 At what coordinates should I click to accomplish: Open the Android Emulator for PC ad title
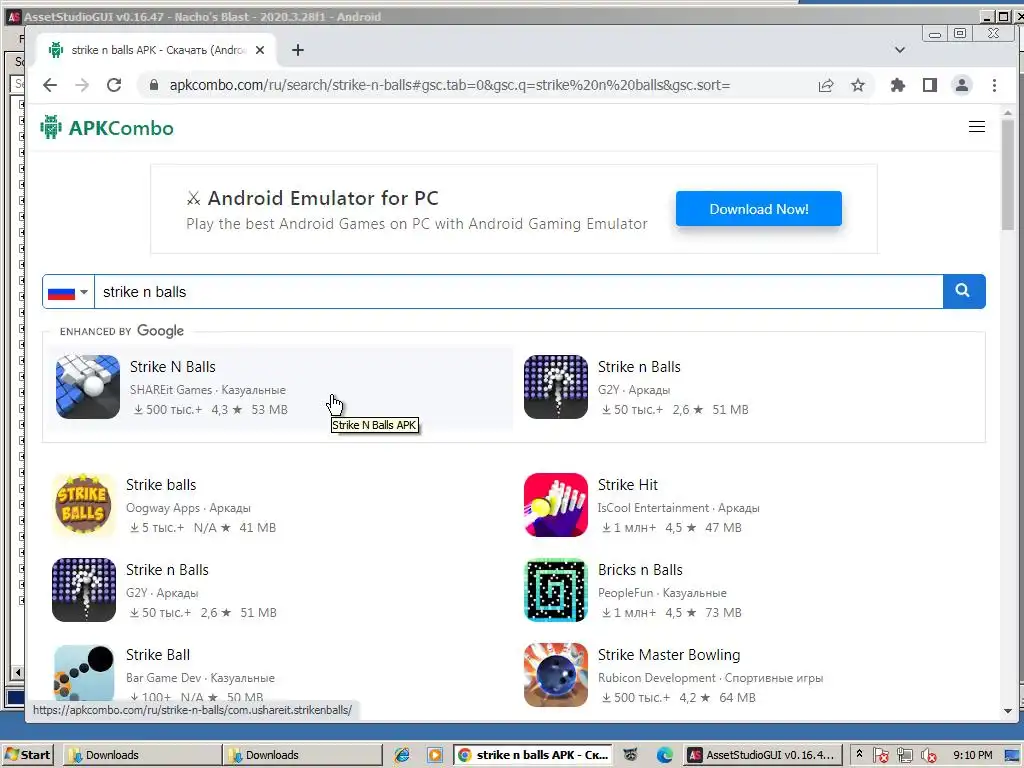coord(323,198)
